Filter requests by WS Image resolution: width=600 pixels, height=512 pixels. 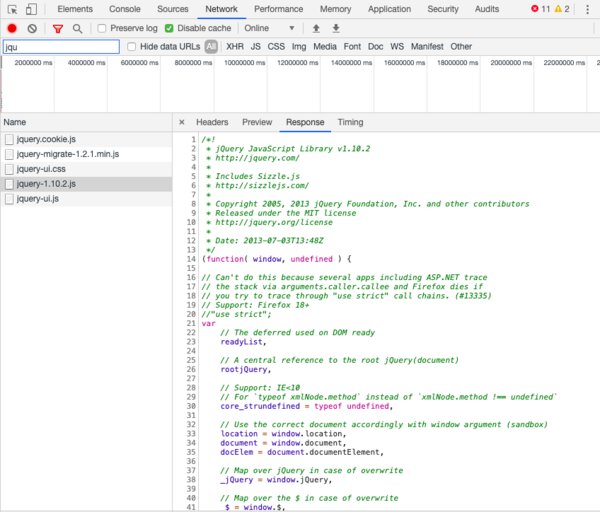[397, 47]
